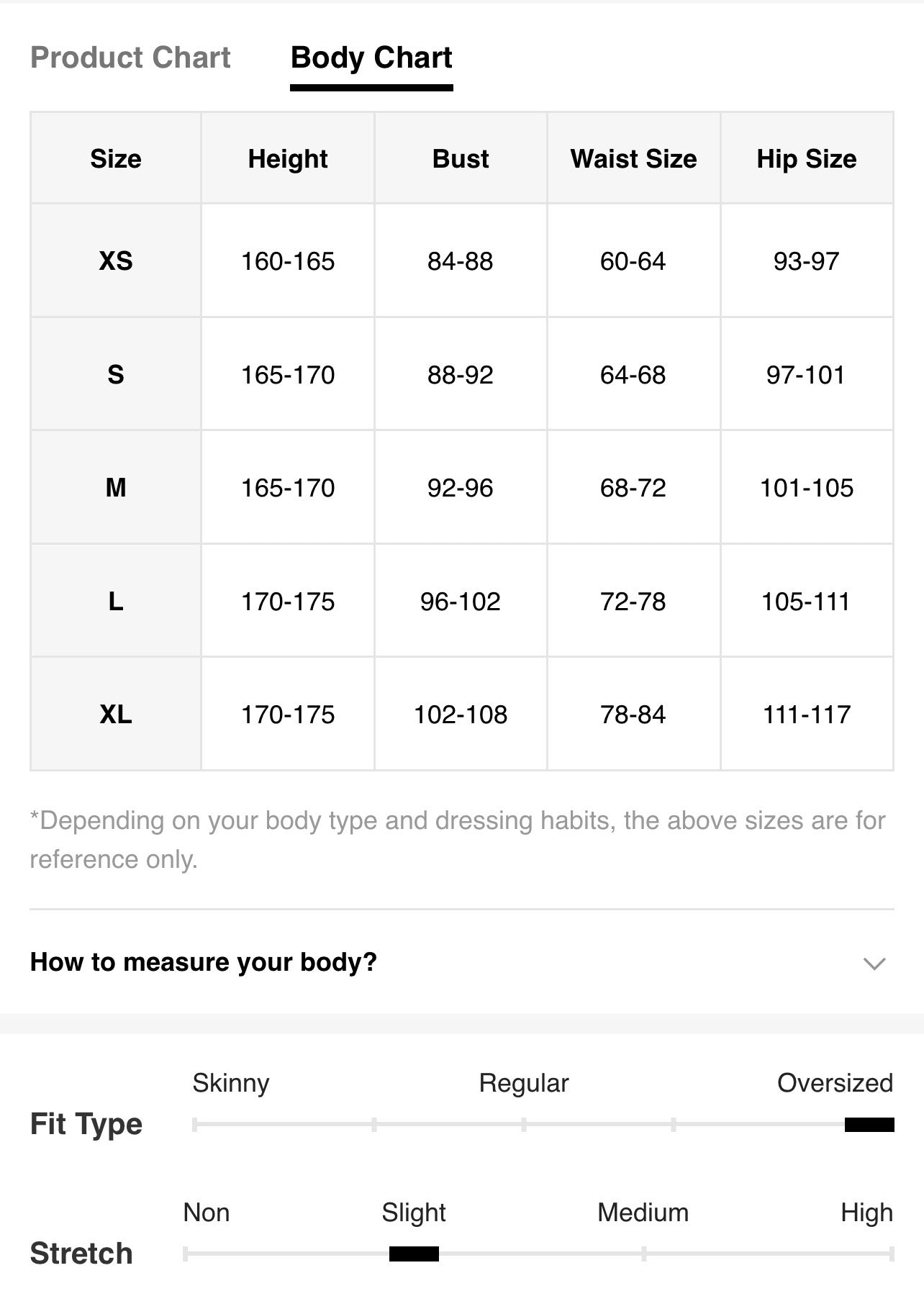
Task: Click the XL bust value 102-108
Action: click(461, 714)
